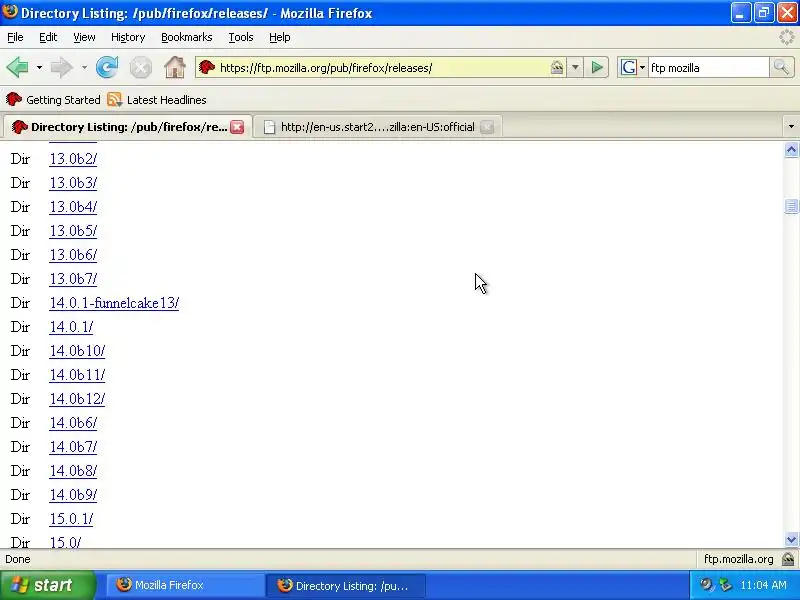This screenshot has width=800, height=600.
Task: Click the magnifying glass search button
Action: point(781,67)
